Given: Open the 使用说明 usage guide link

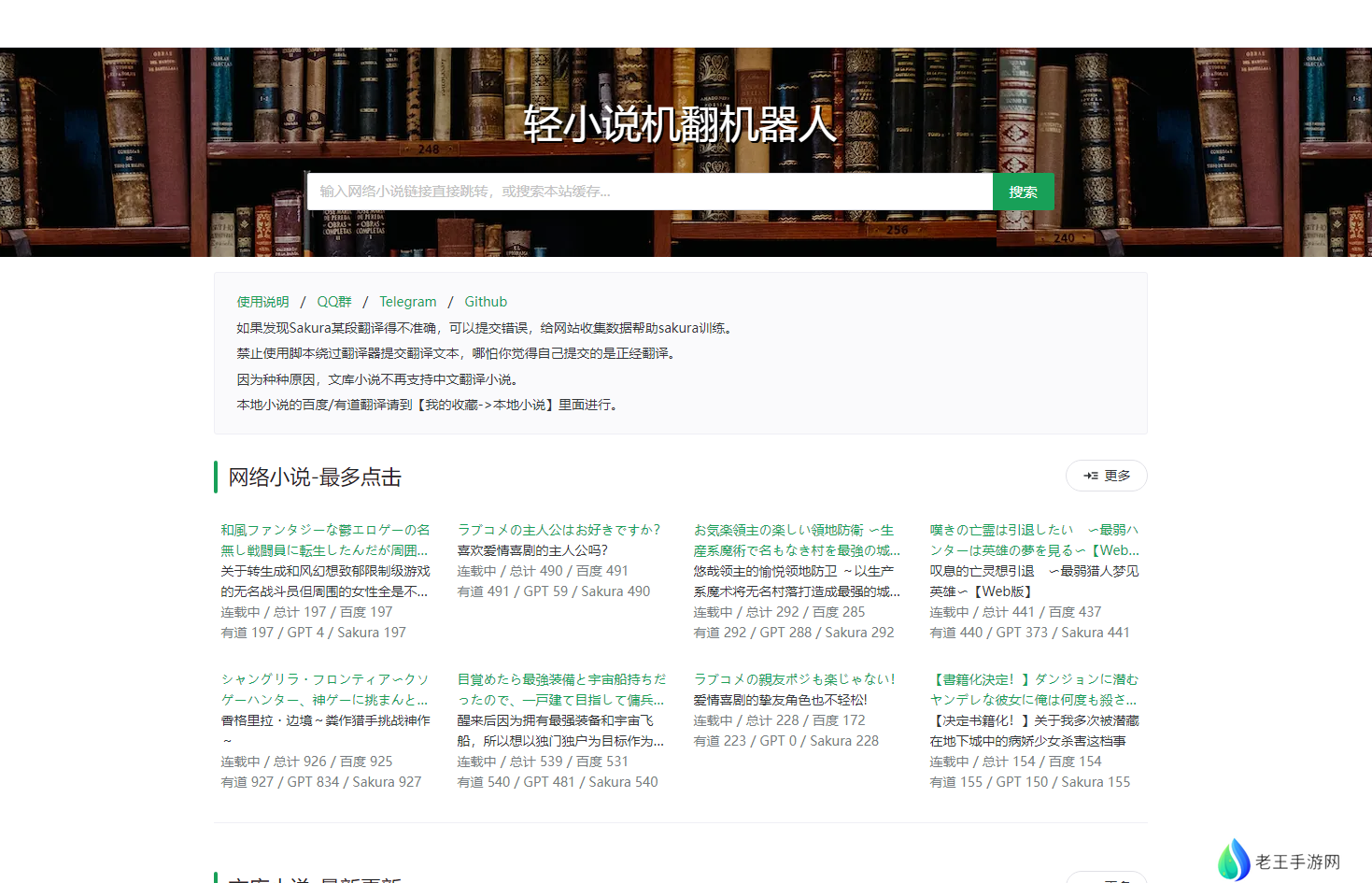Looking at the screenshot, I should pos(262,302).
